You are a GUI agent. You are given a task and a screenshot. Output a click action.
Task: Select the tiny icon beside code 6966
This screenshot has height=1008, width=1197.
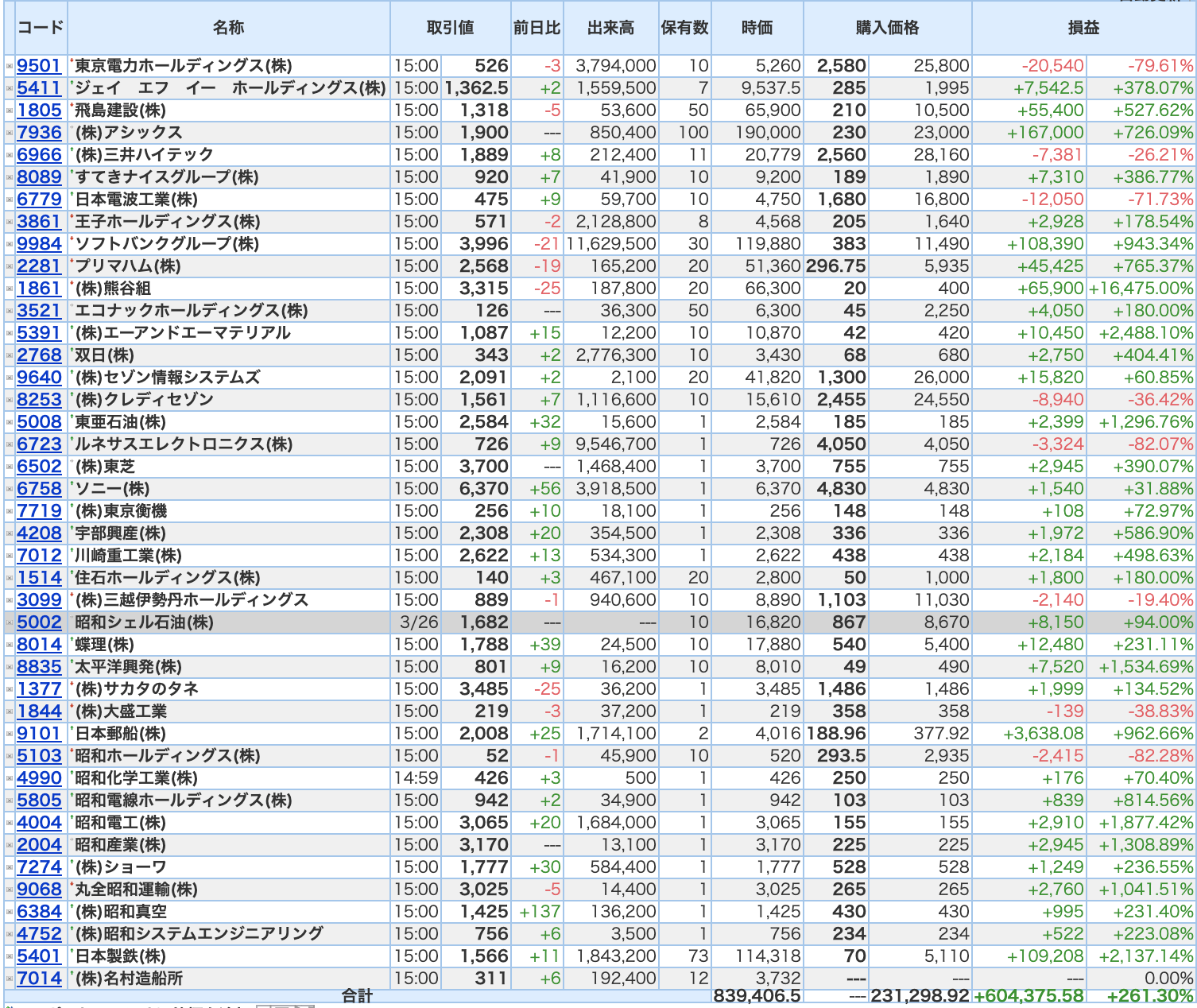tap(10, 155)
